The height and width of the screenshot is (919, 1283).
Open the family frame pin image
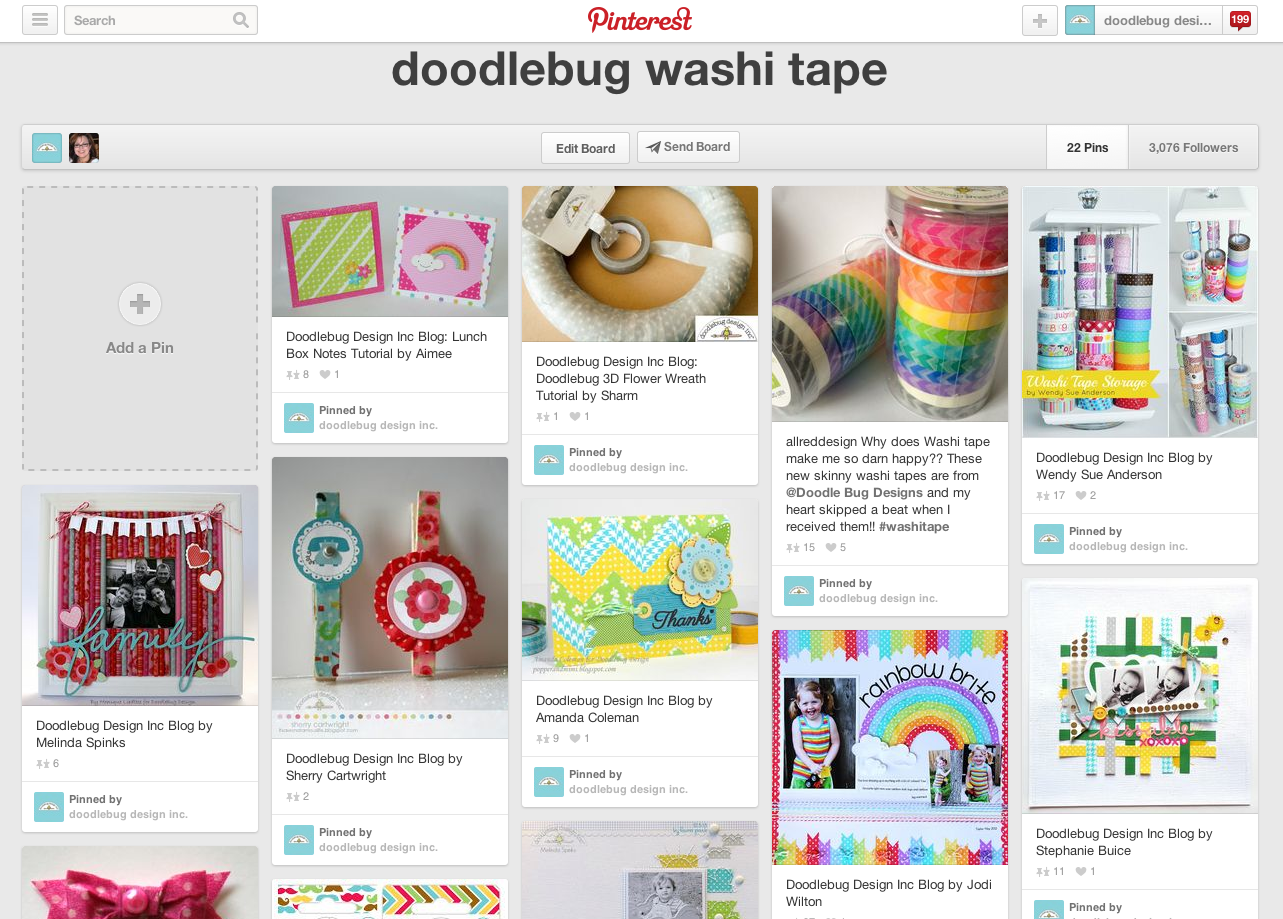[x=140, y=595]
